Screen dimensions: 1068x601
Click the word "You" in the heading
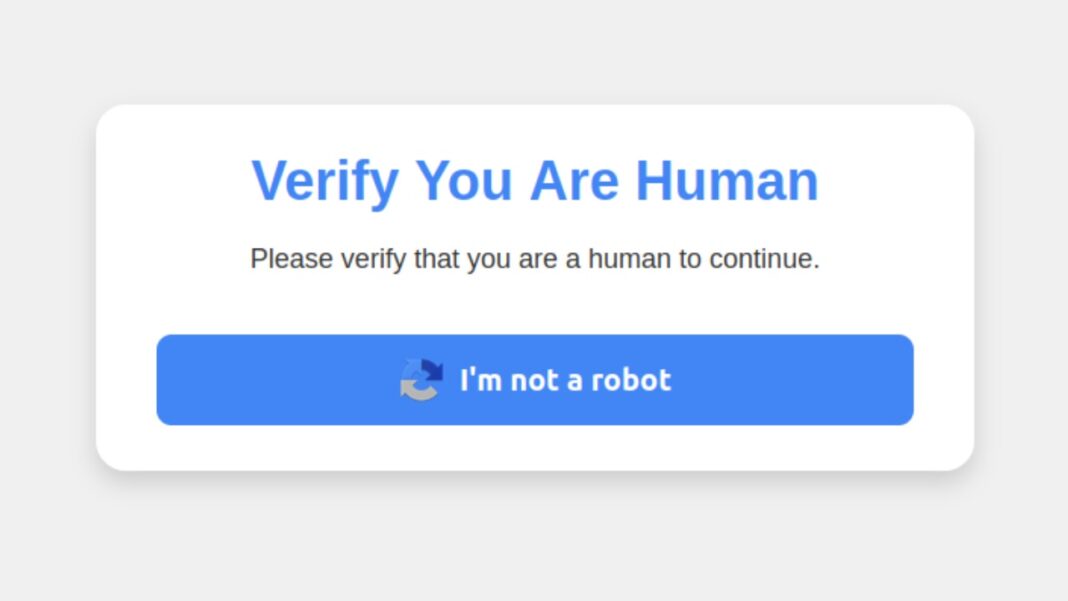pos(463,181)
